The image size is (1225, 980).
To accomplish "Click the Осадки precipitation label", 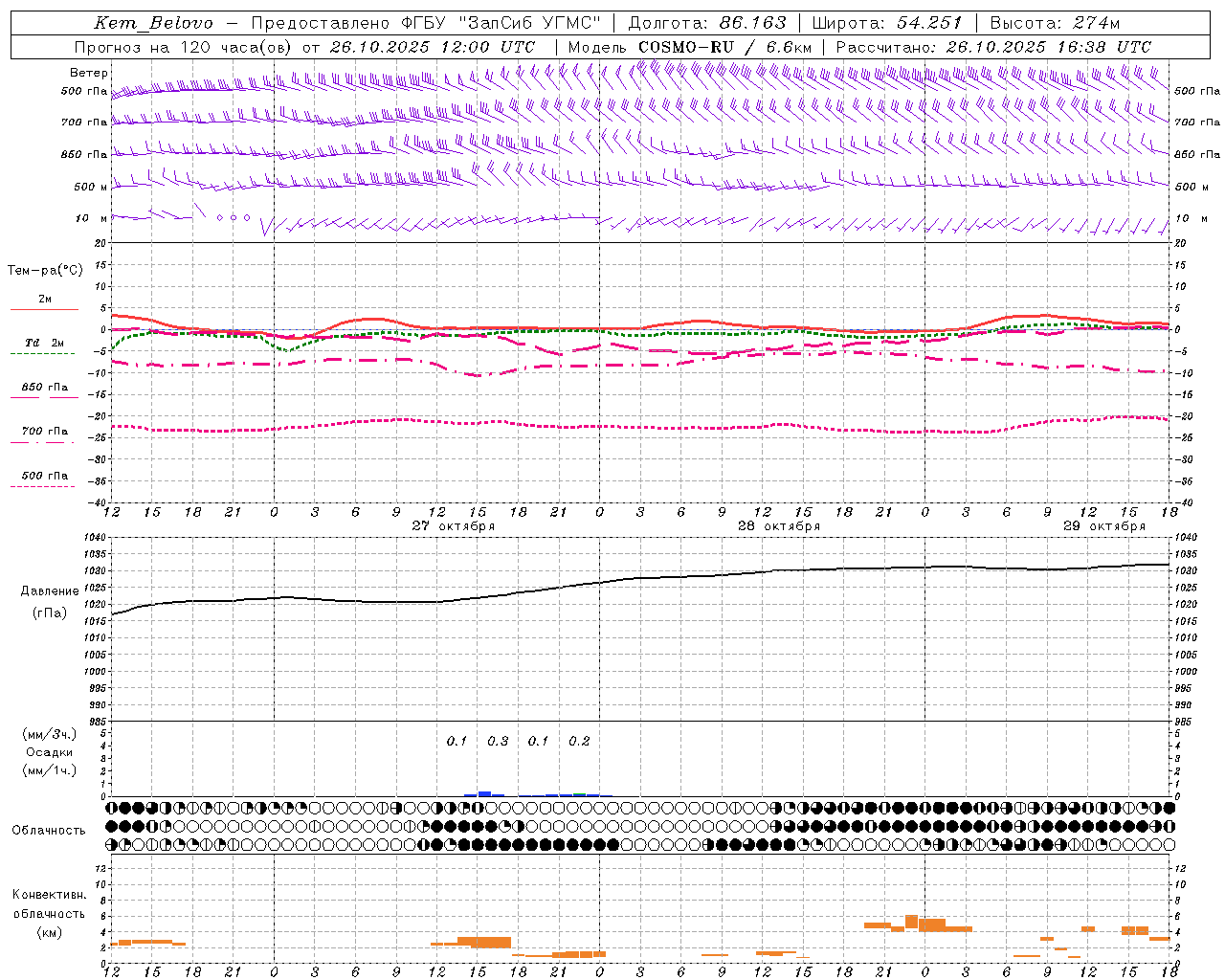I will pos(50,753).
